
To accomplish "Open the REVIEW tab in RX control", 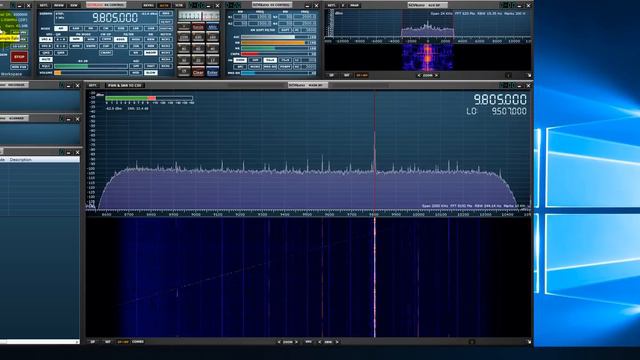I will (x=59, y=5).
